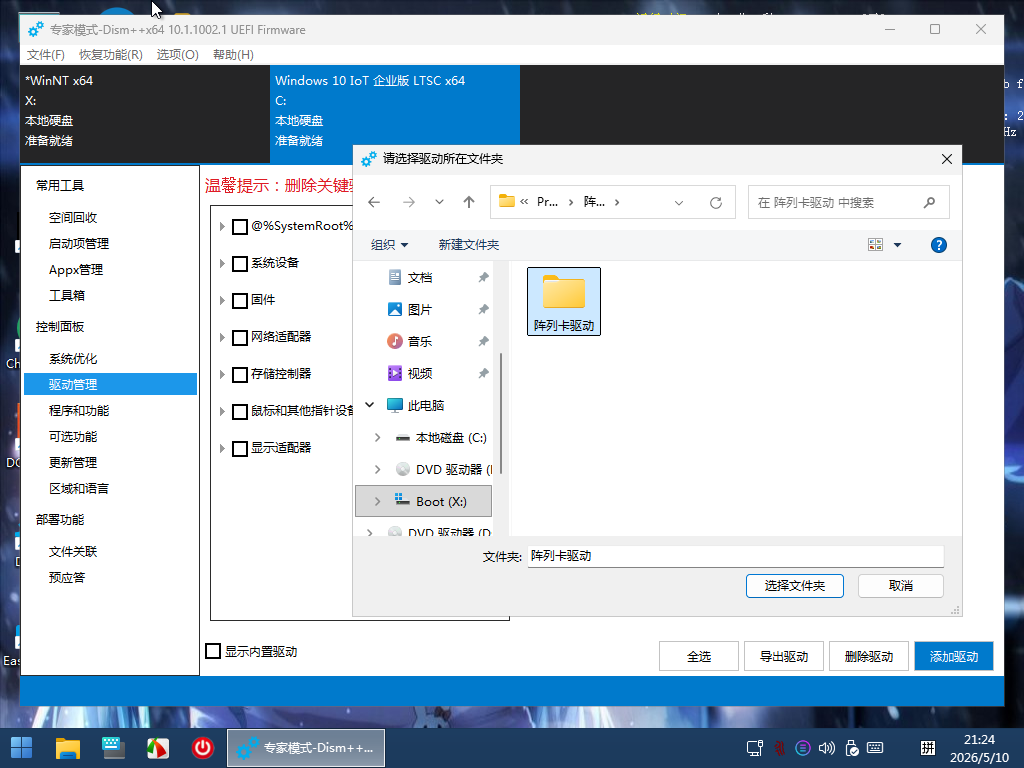This screenshot has width=1024, height=768.
Task: Refresh the folder view
Action: pos(716,202)
